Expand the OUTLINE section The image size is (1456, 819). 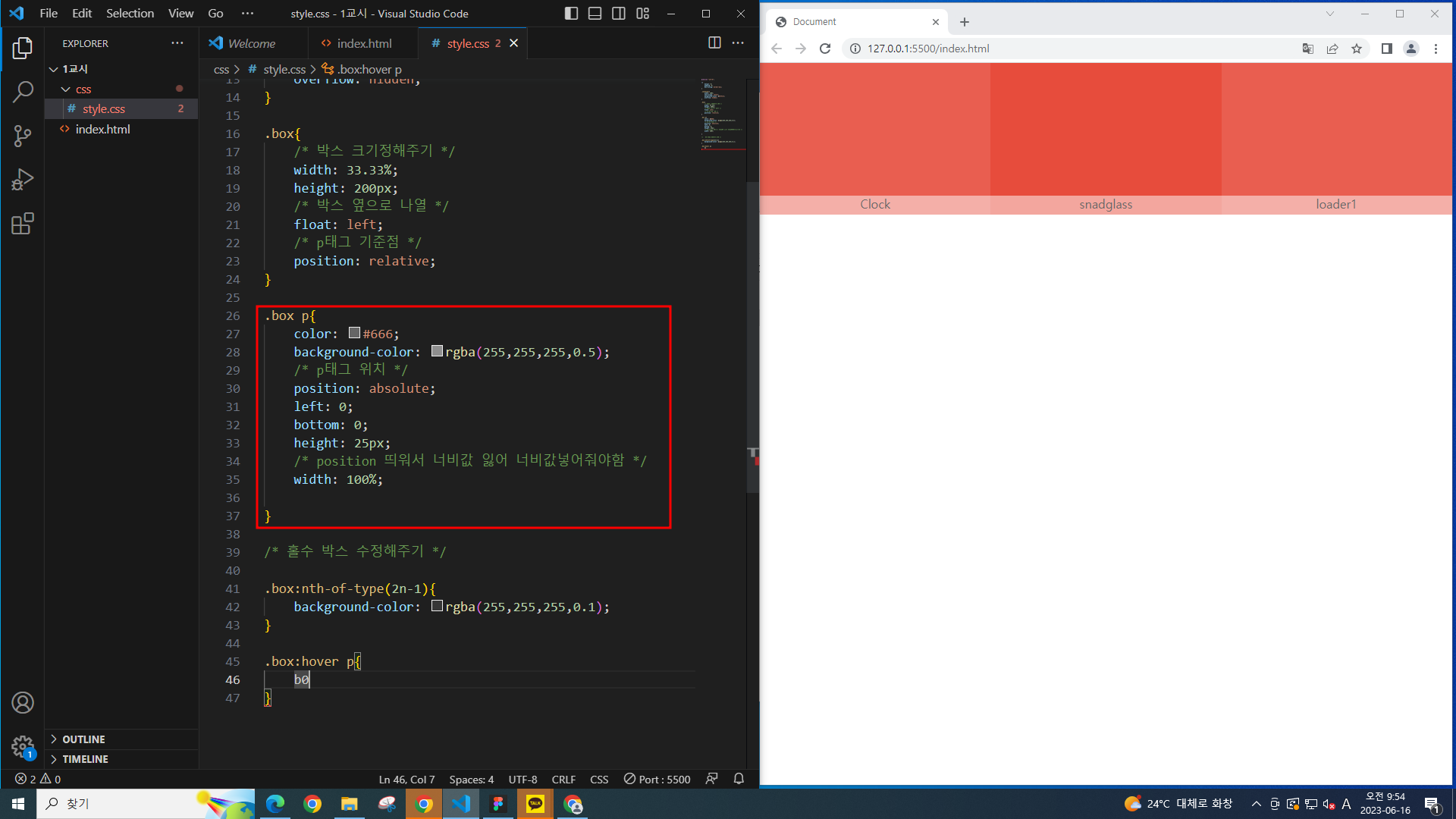pos(83,739)
